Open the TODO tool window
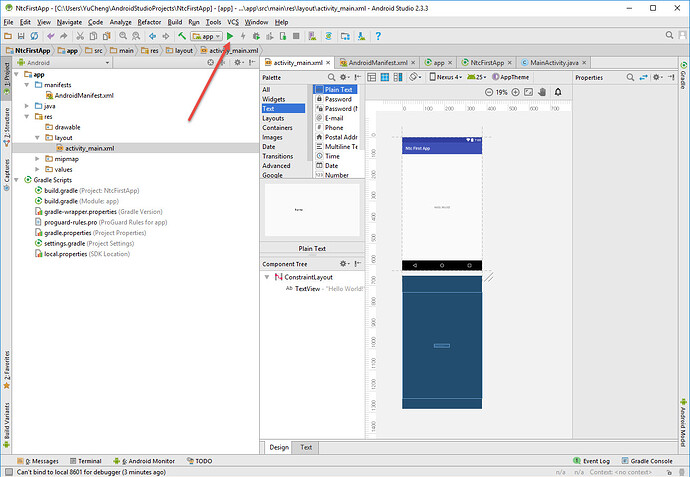Image resolution: width=690 pixels, height=477 pixels. point(199,461)
